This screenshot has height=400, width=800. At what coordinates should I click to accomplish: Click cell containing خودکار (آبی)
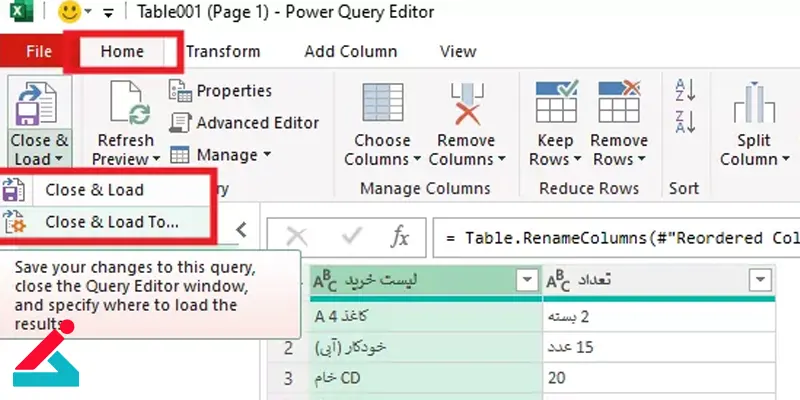[x=426, y=347]
